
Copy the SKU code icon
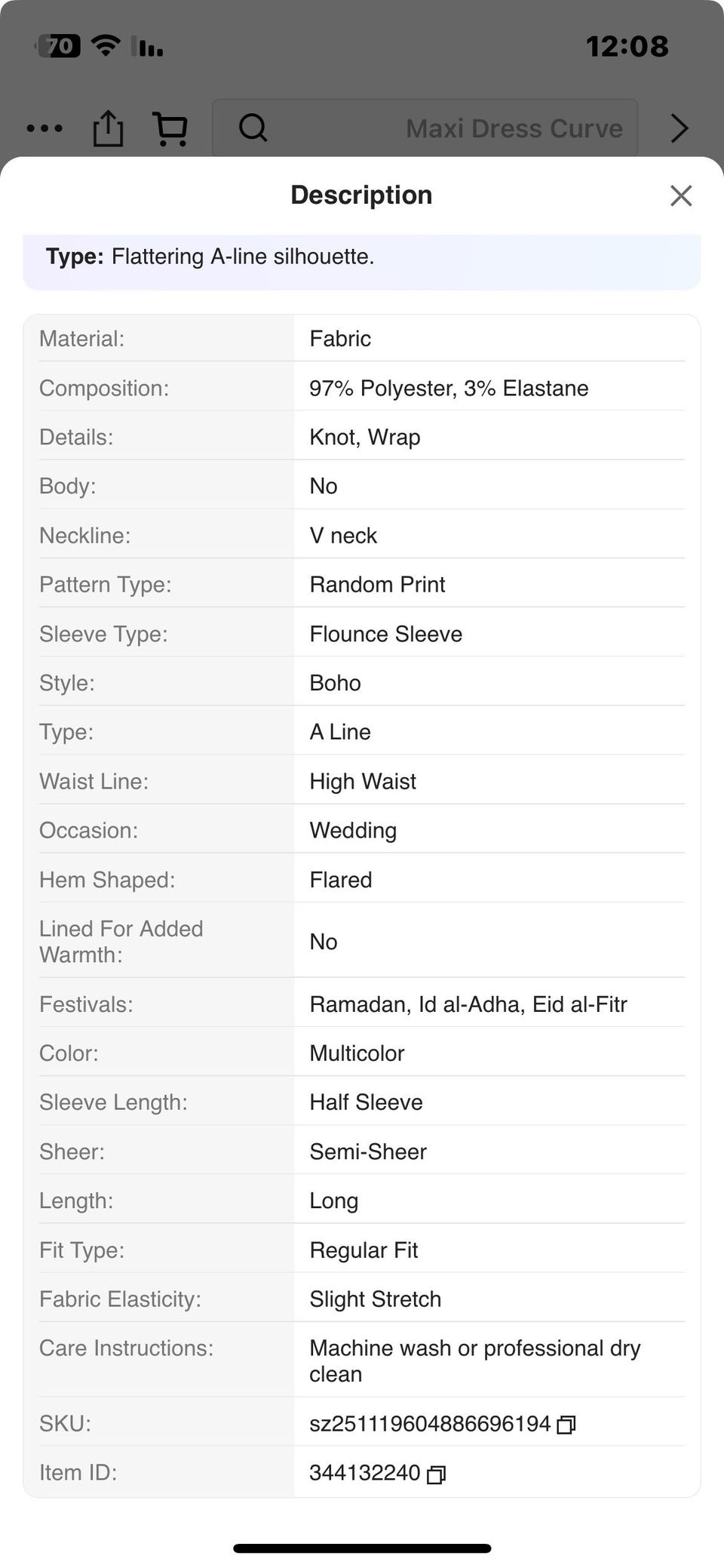[x=566, y=1425]
